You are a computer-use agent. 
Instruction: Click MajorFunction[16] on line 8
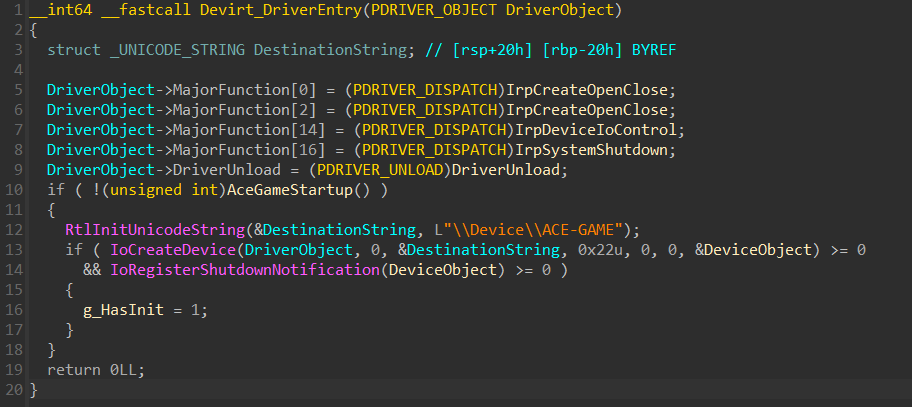coord(249,150)
